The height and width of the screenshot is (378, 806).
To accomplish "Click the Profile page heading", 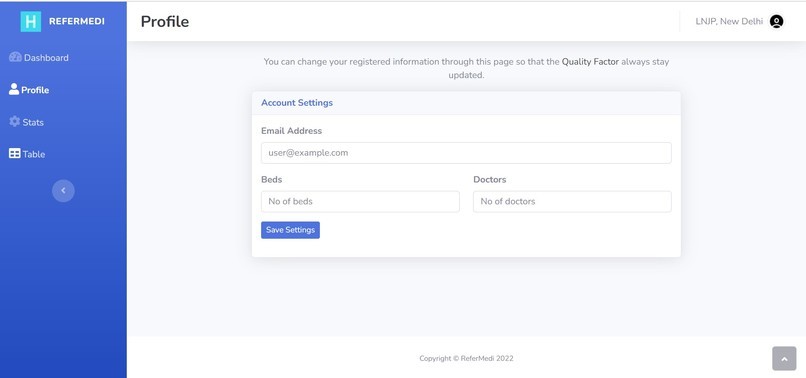I will (165, 22).
